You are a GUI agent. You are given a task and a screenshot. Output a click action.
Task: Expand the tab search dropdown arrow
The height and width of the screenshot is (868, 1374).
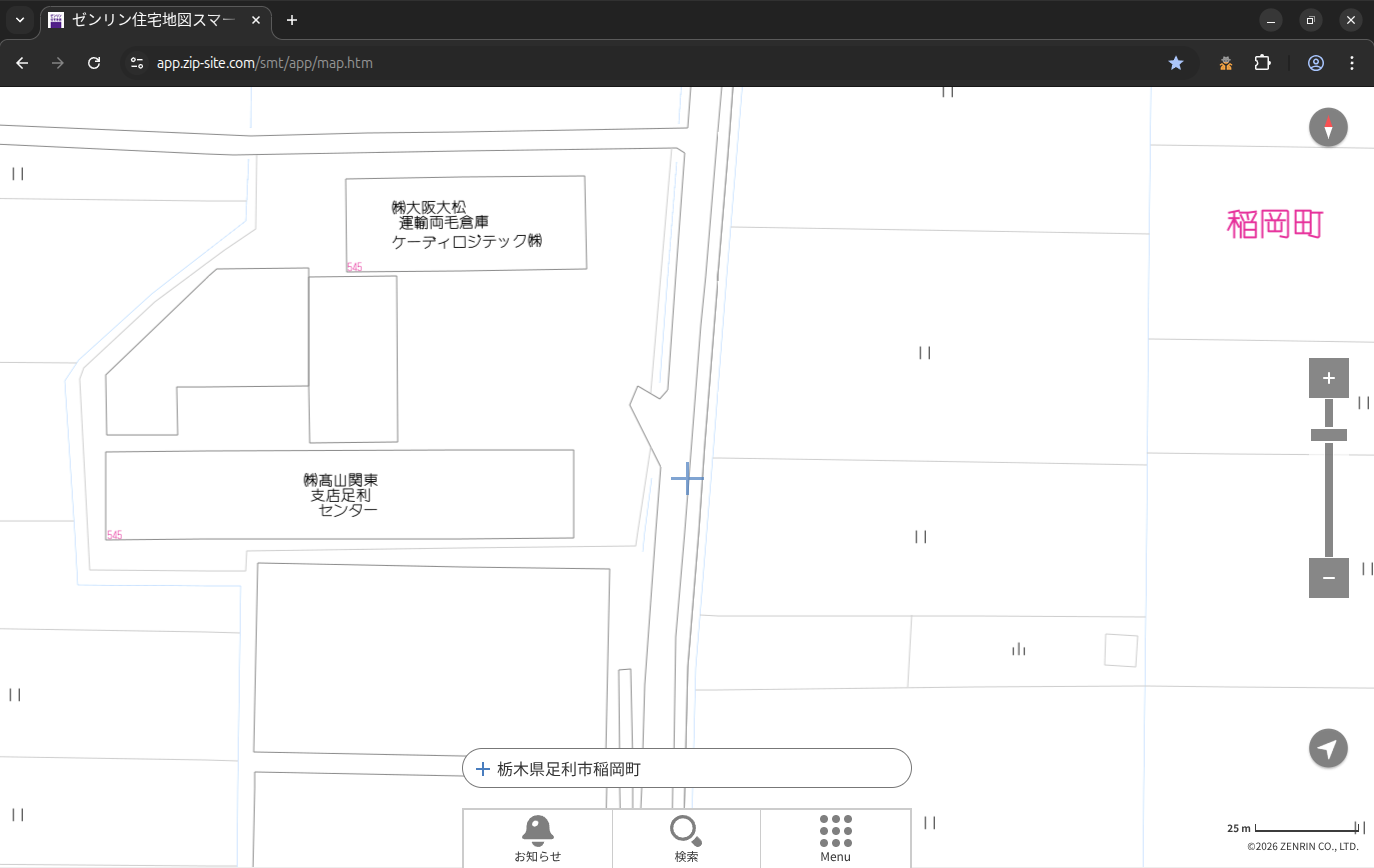[x=20, y=20]
